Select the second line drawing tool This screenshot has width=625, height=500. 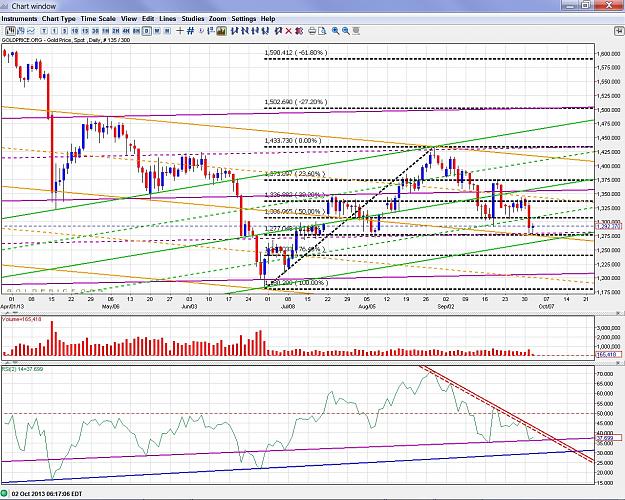(x=245, y=31)
